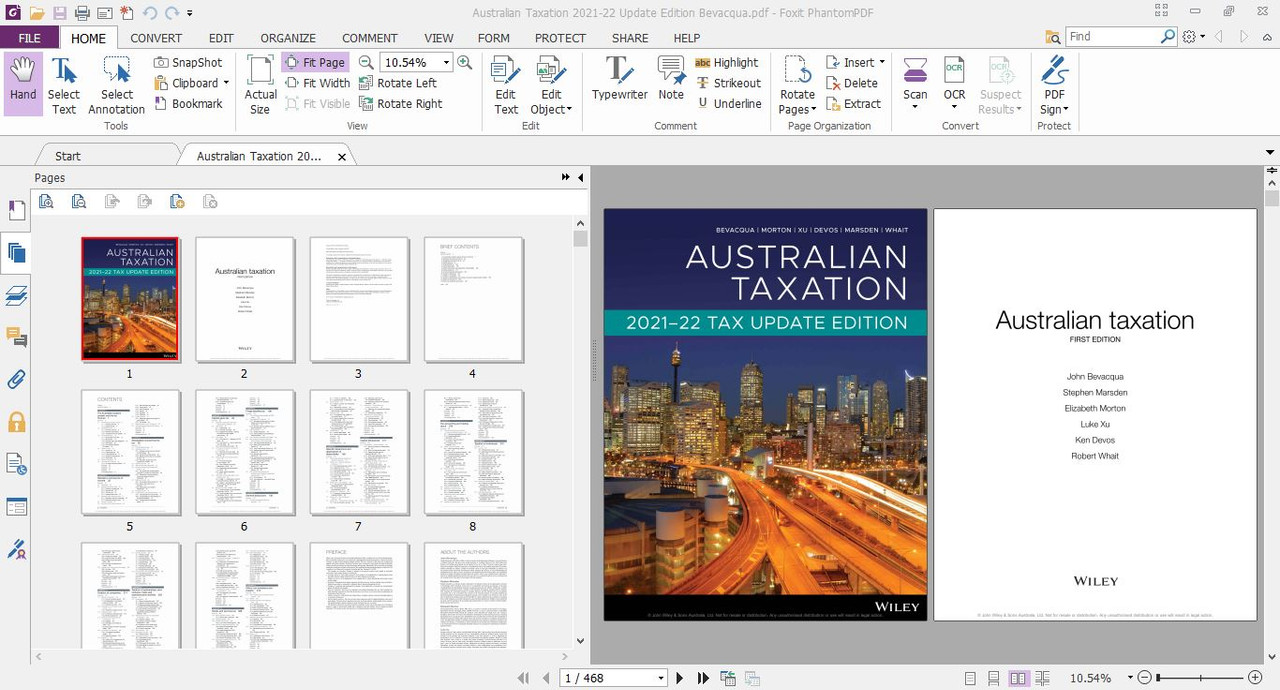Switch to the PROTECT ribbon tab
This screenshot has height=690, width=1280.
click(560, 38)
